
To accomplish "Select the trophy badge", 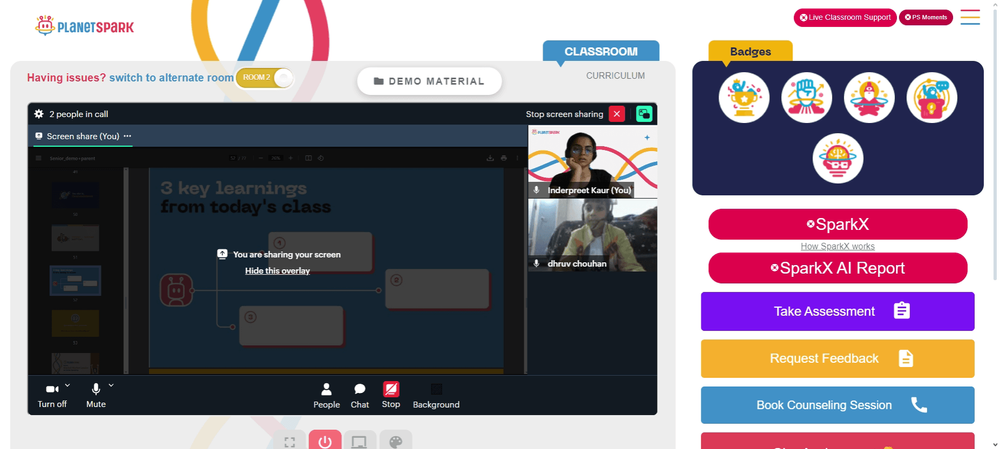I will [x=744, y=98].
